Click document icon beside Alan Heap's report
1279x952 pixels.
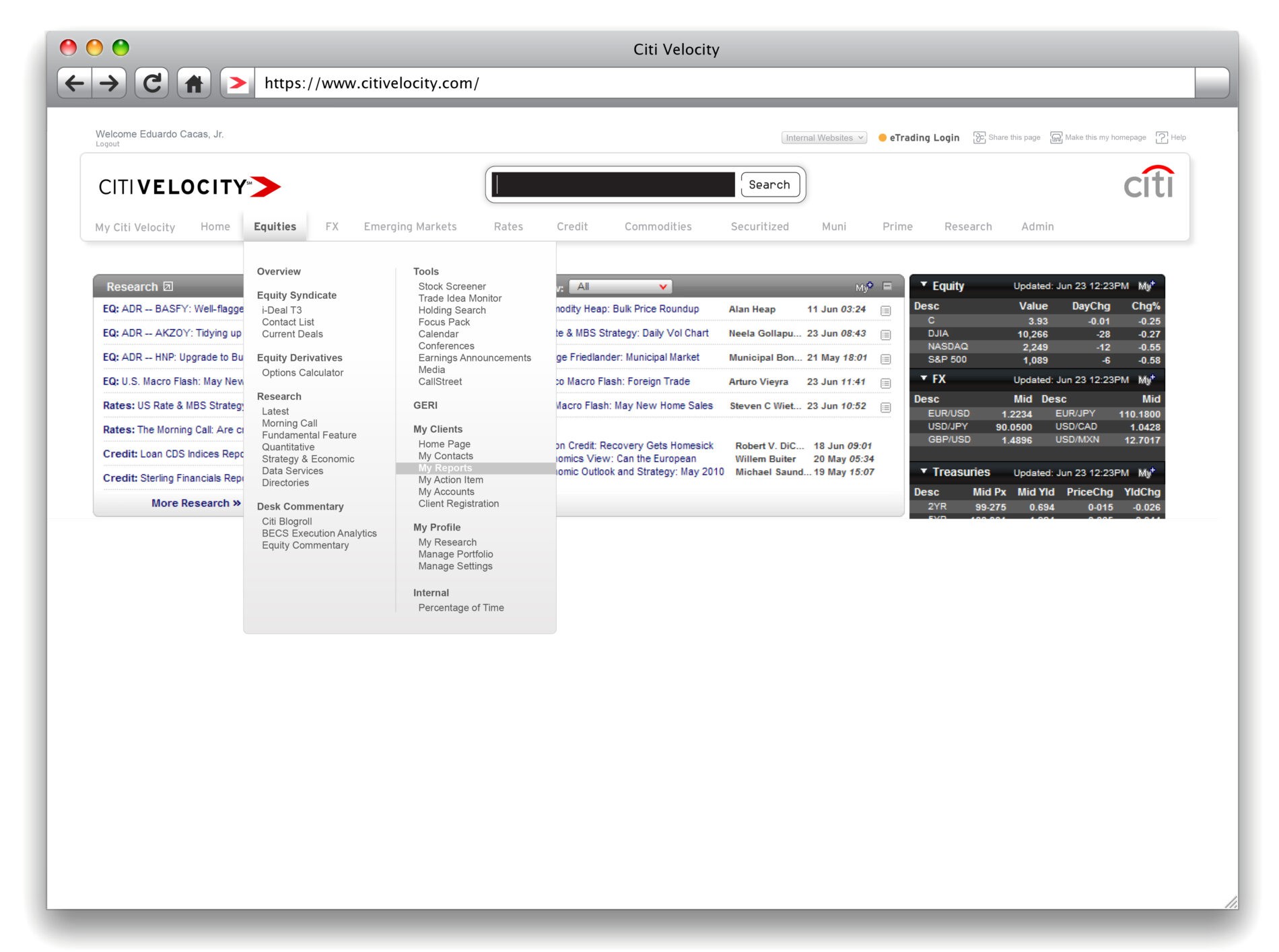pyautogui.click(x=886, y=310)
